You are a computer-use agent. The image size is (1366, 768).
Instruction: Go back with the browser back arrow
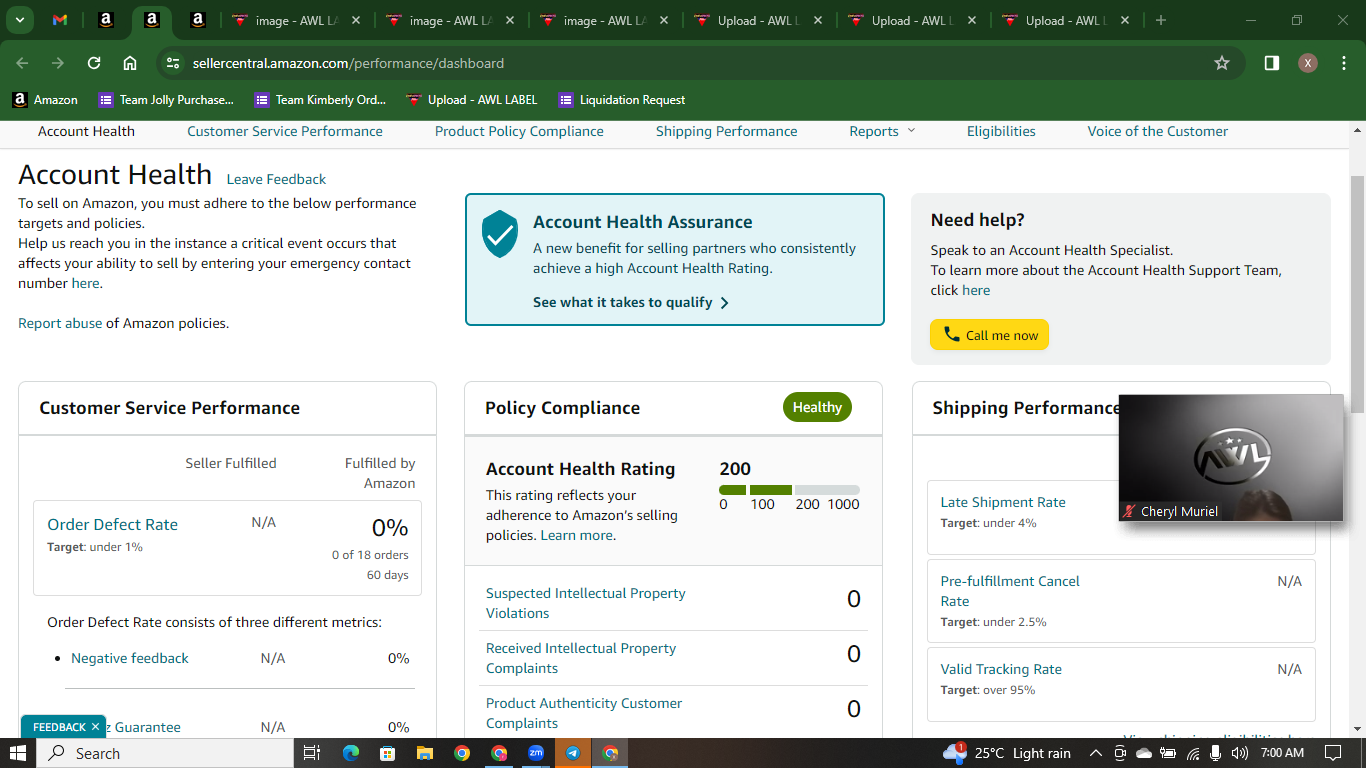22,63
